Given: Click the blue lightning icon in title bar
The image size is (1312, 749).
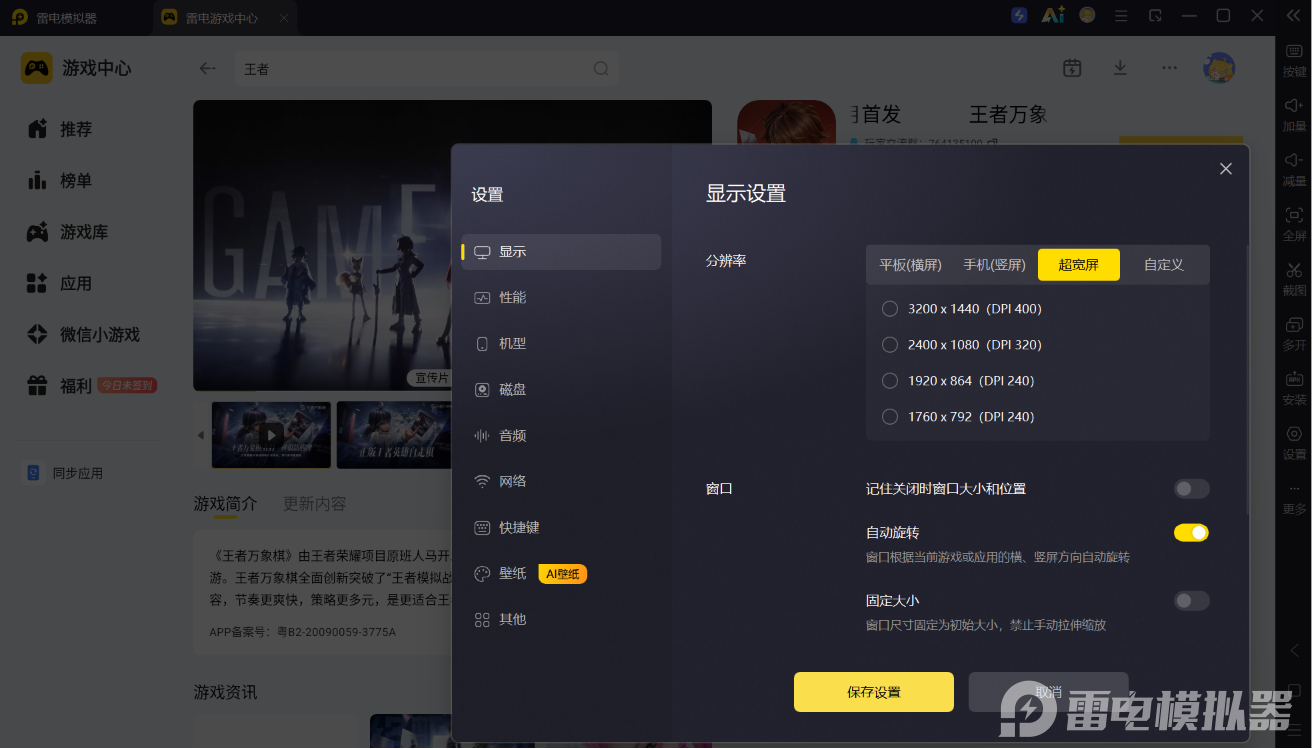Looking at the screenshot, I should tap(1019, 15).
